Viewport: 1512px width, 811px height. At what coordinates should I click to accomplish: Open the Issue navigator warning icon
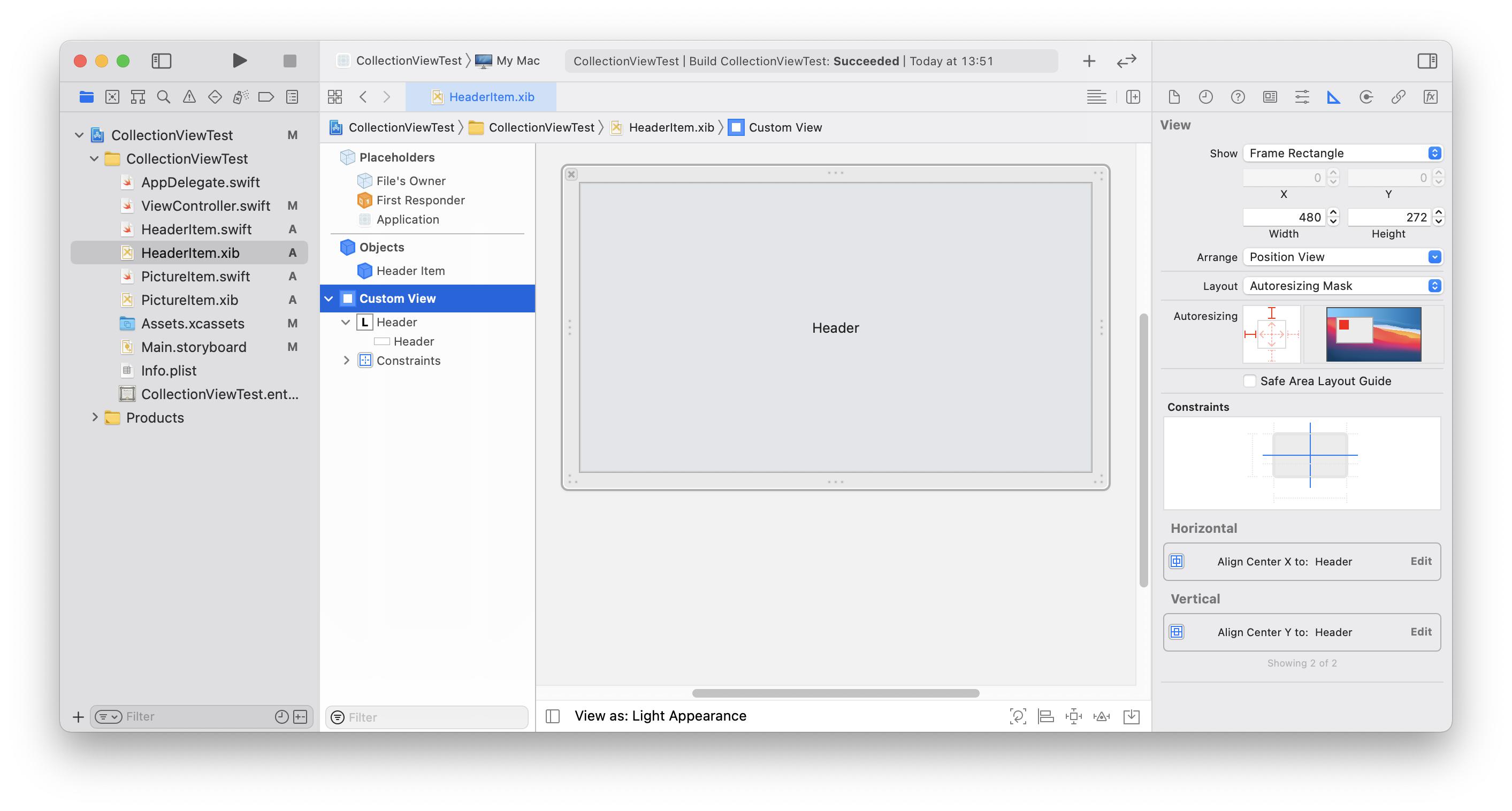coord(189,97)
